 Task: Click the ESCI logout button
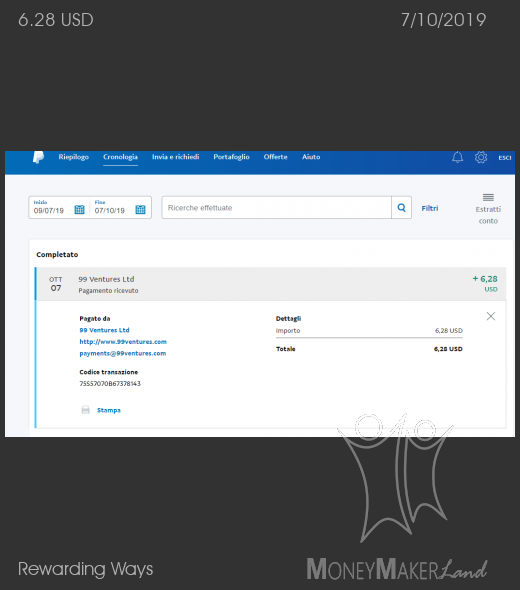coord(505,158)
